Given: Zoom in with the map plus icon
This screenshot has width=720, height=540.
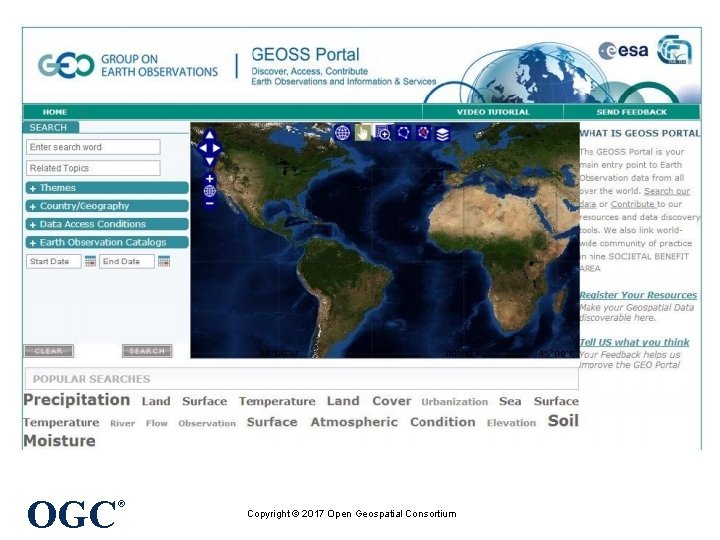Looking at the screenshot, I should (x=209, y=179).
